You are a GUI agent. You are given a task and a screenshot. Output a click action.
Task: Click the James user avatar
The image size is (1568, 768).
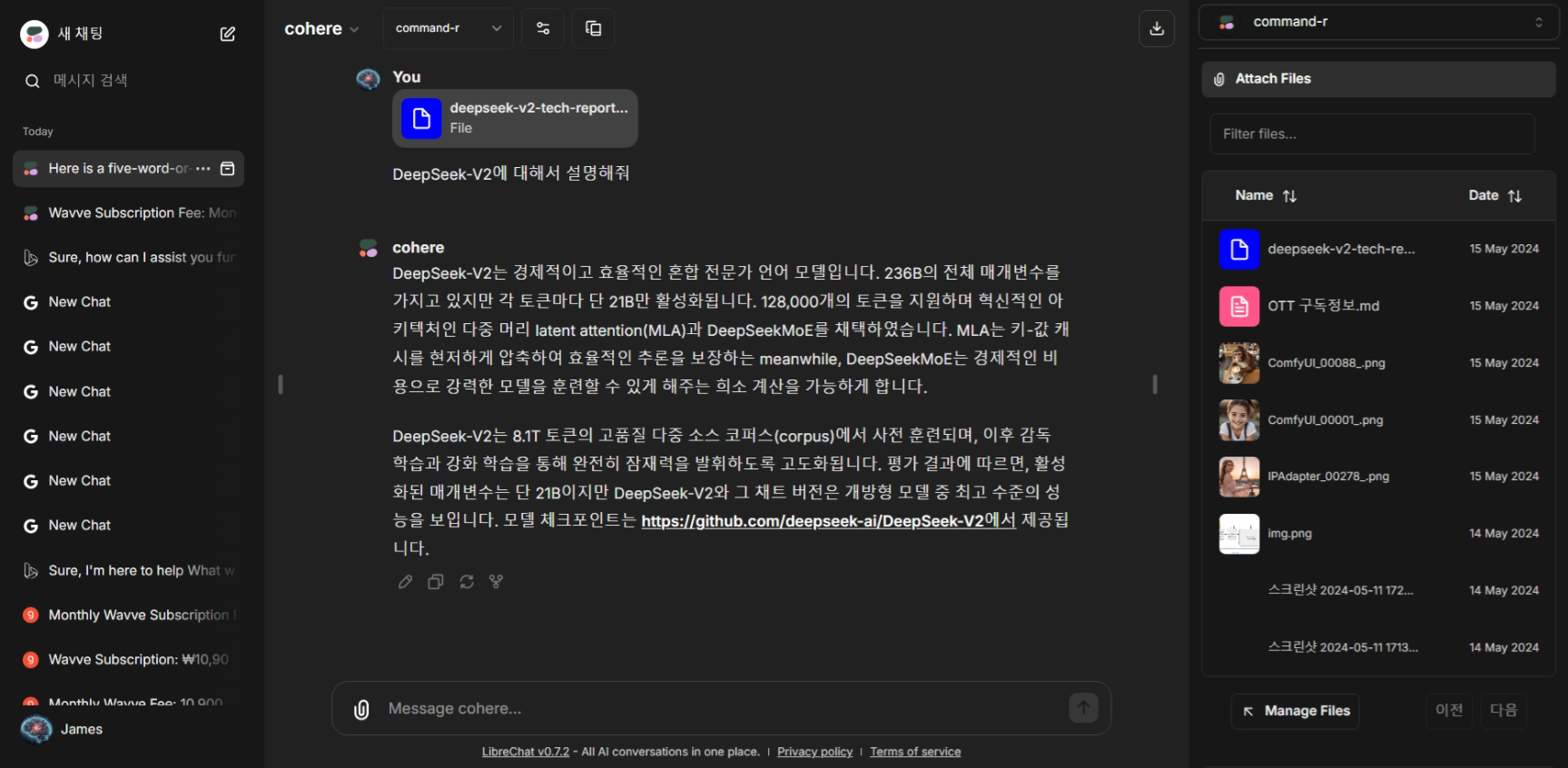pyautogui.click(x=36, y=729)
